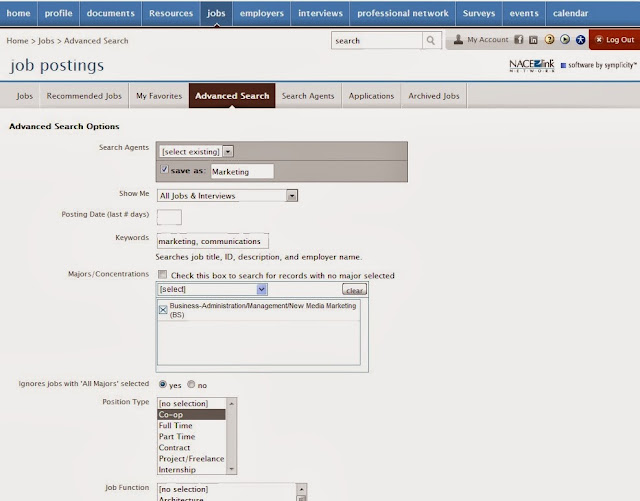640x501 pixels.
Task: Select Project/Freelance position type
Action: click(x=191, y=459)
